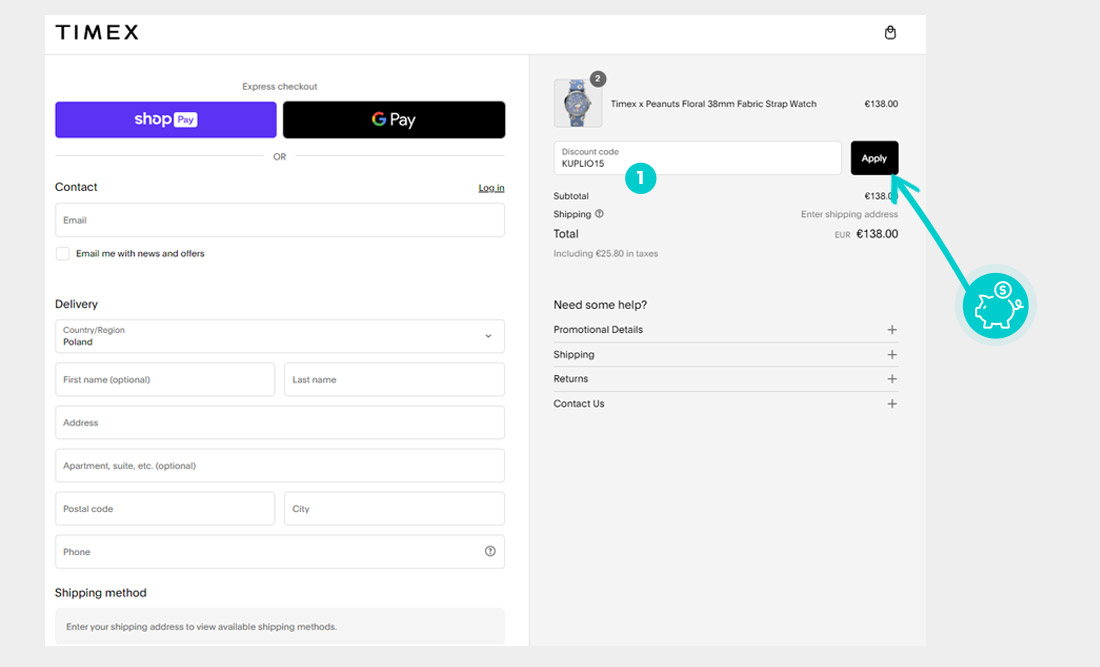Pay with Google Pay express checkout

click(394, 120)
